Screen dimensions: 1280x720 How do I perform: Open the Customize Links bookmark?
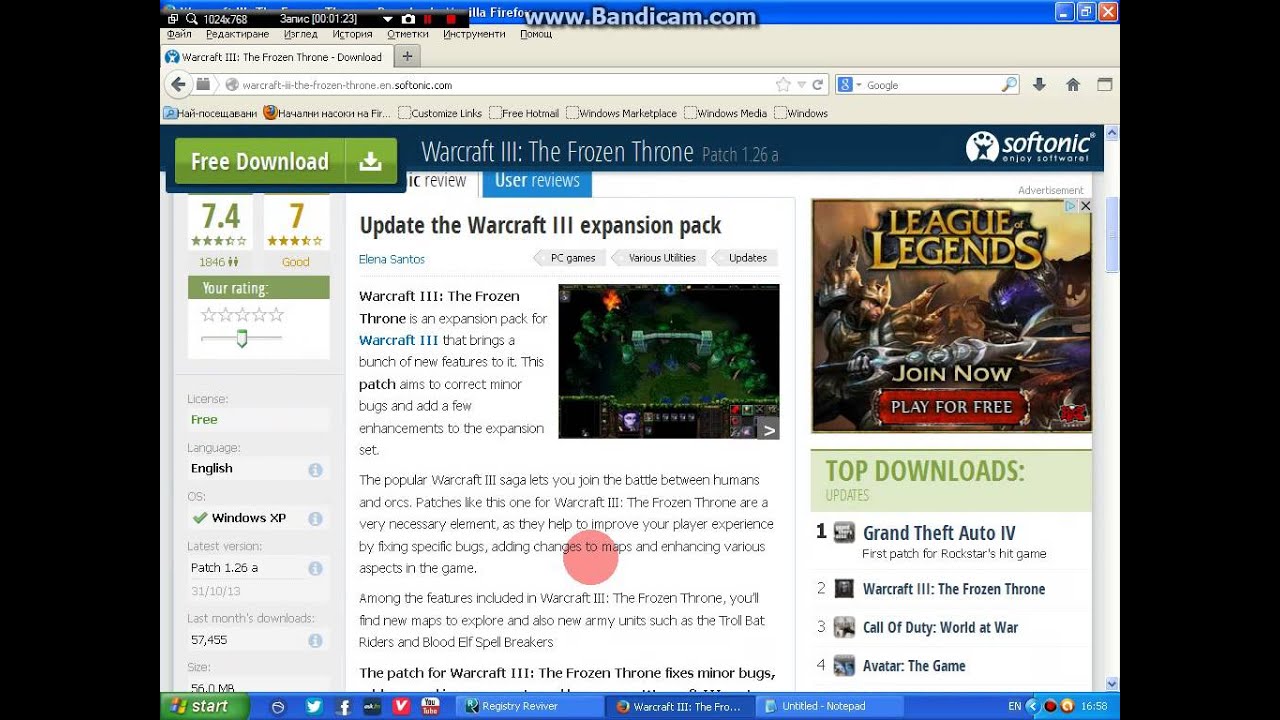(440, 113)
